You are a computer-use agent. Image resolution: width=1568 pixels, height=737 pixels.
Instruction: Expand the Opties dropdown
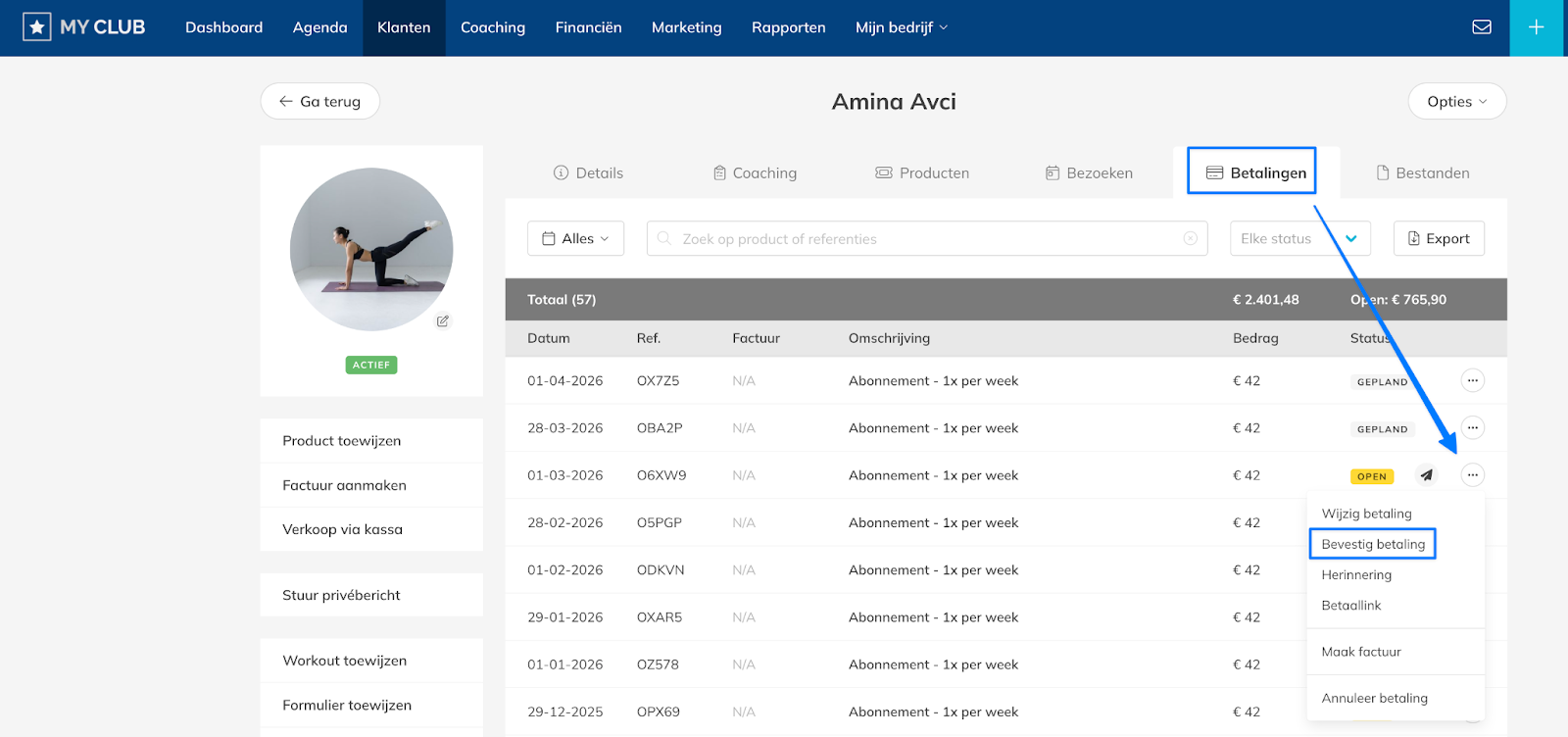1456,101
